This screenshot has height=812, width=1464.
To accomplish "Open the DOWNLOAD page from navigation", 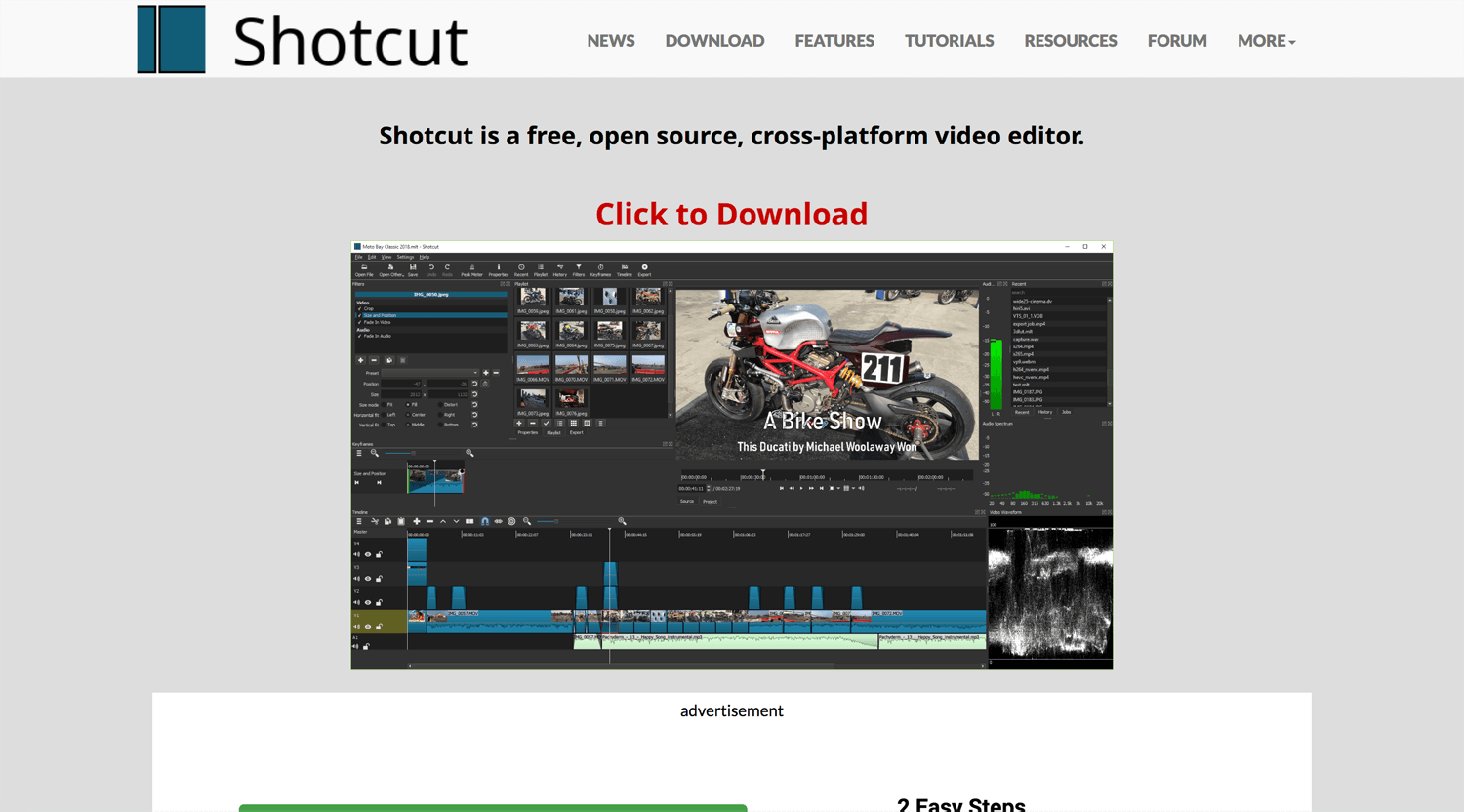I will point(714,41).
